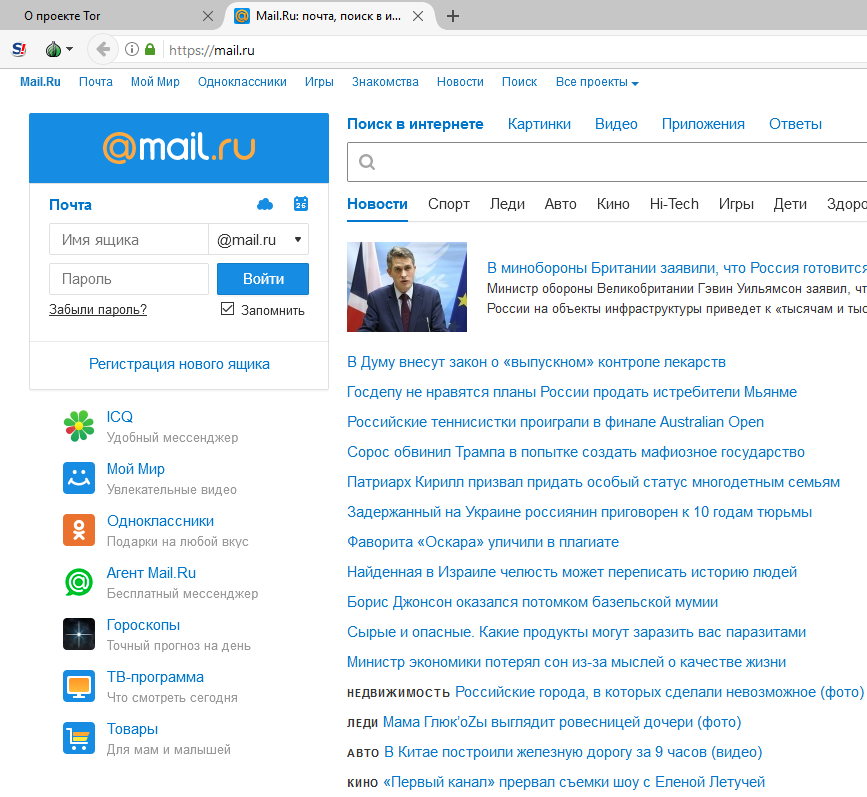
Task: Click the Mail.Ru top navigation link
Action: click(40, 82)
